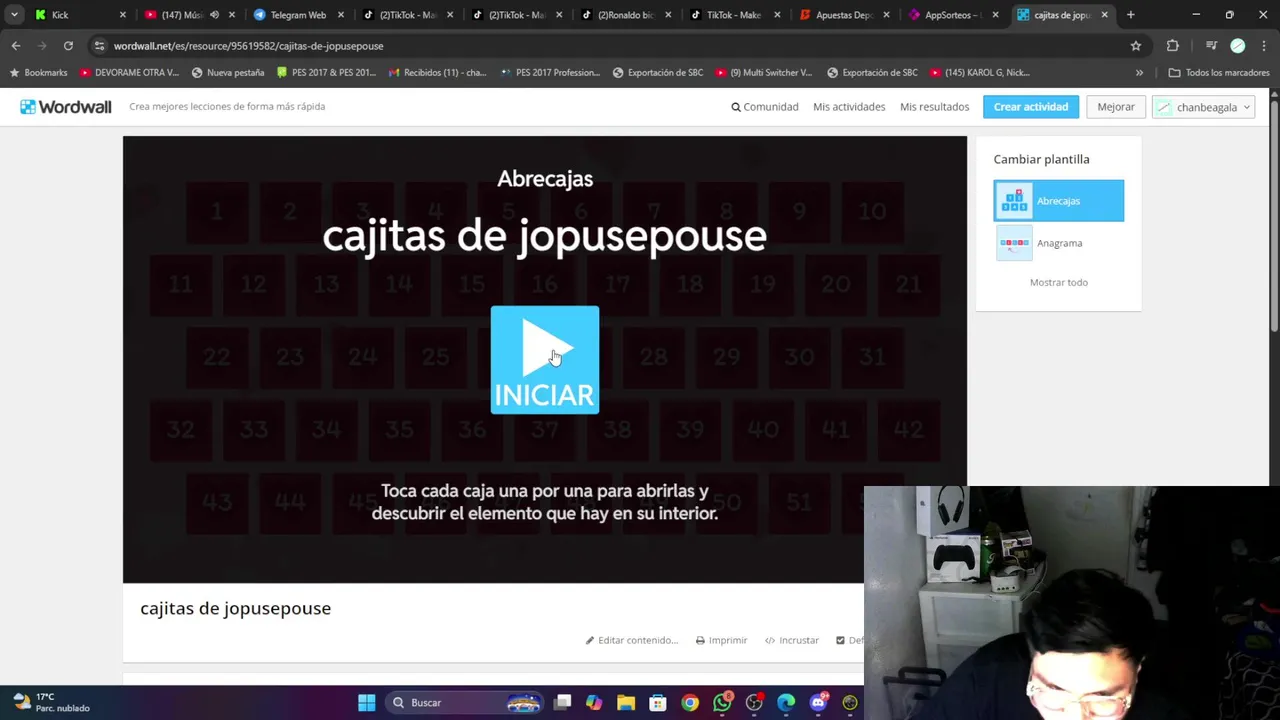Mute the audio-playing YouTube tab speaker icon
Screen dimensions: 1280x720
tap(214, 15)
